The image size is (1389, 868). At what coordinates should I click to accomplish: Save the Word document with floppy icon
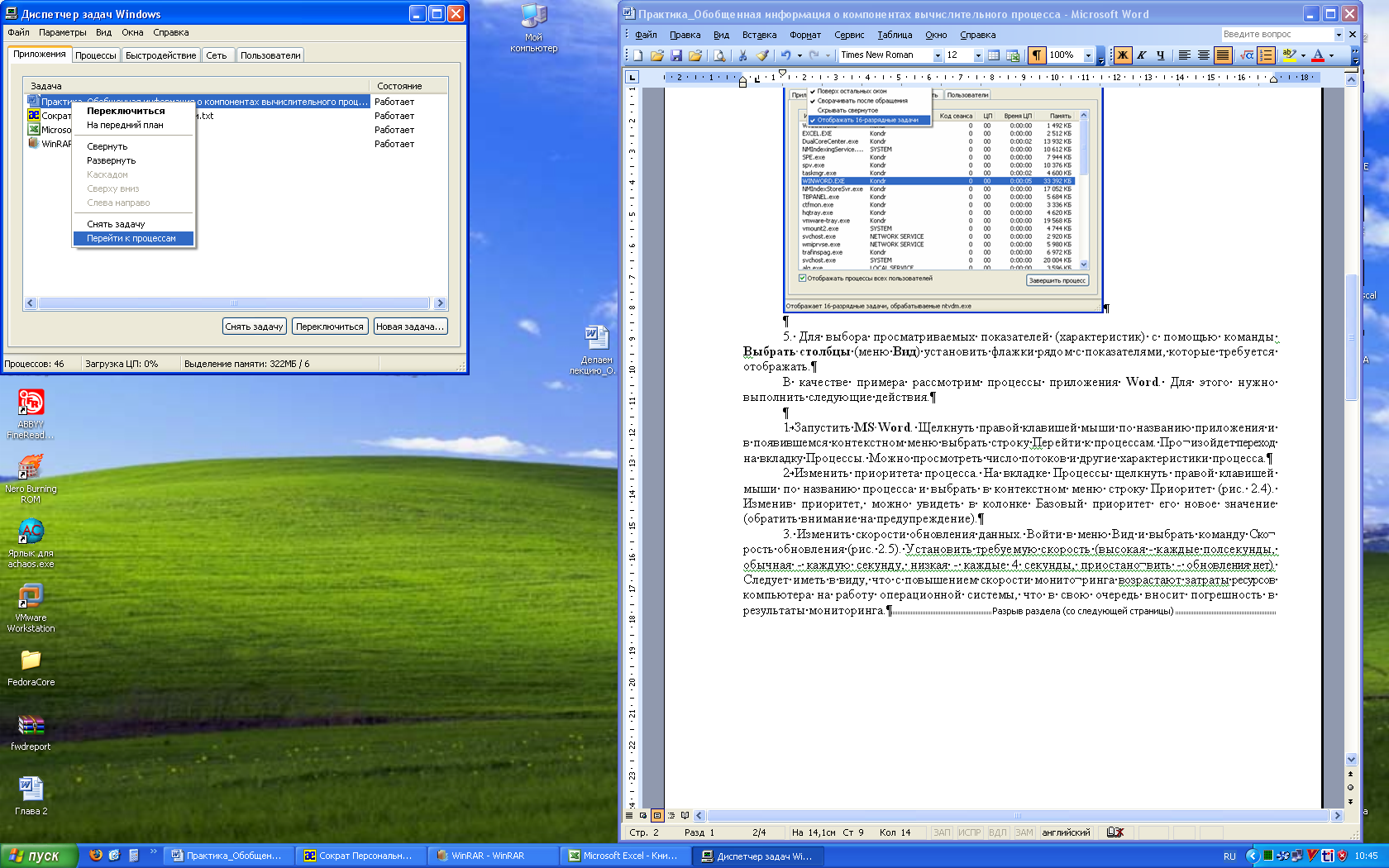click(676, 55)
